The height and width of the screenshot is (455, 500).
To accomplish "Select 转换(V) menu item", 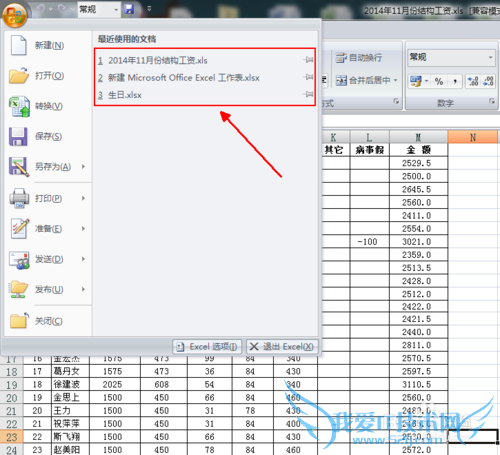I will [48, 106].
